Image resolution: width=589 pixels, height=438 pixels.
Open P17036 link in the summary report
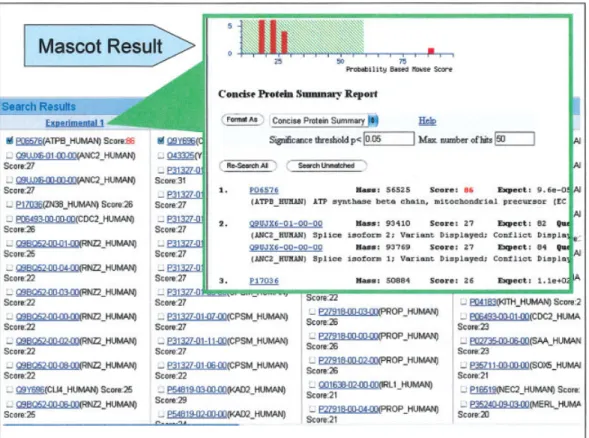coord(264,281)
